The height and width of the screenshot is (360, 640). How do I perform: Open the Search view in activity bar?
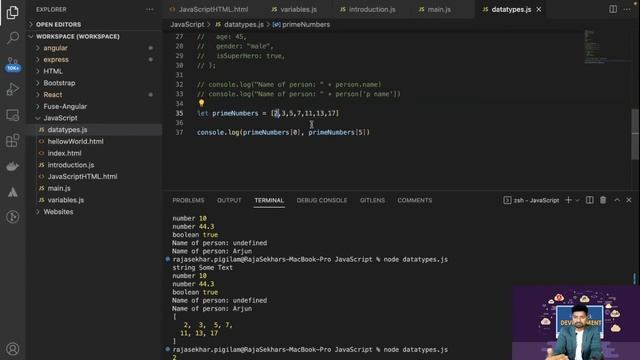click(13, 38)
